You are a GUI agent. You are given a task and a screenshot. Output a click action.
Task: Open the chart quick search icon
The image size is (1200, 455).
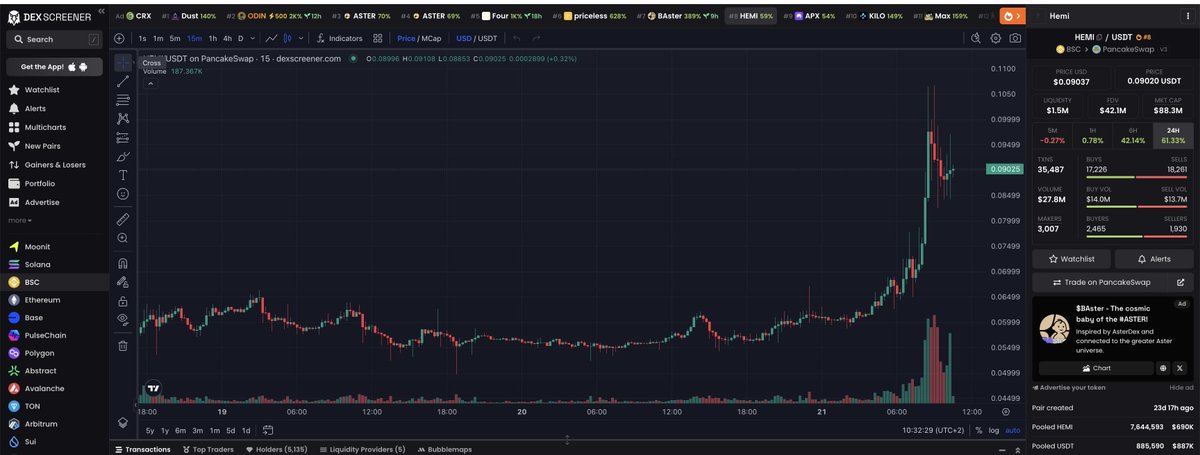977,38
